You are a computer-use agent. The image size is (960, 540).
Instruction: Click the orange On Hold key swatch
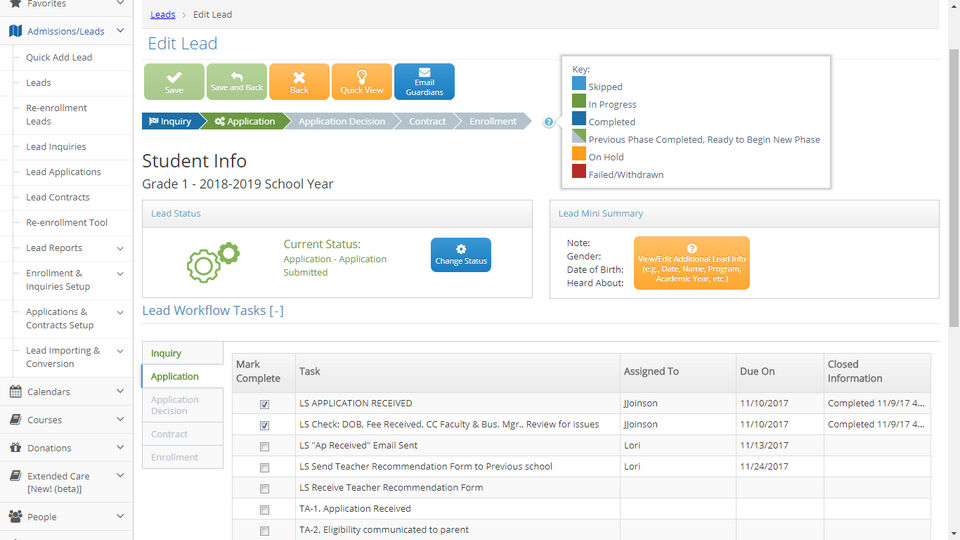[579, 154]
